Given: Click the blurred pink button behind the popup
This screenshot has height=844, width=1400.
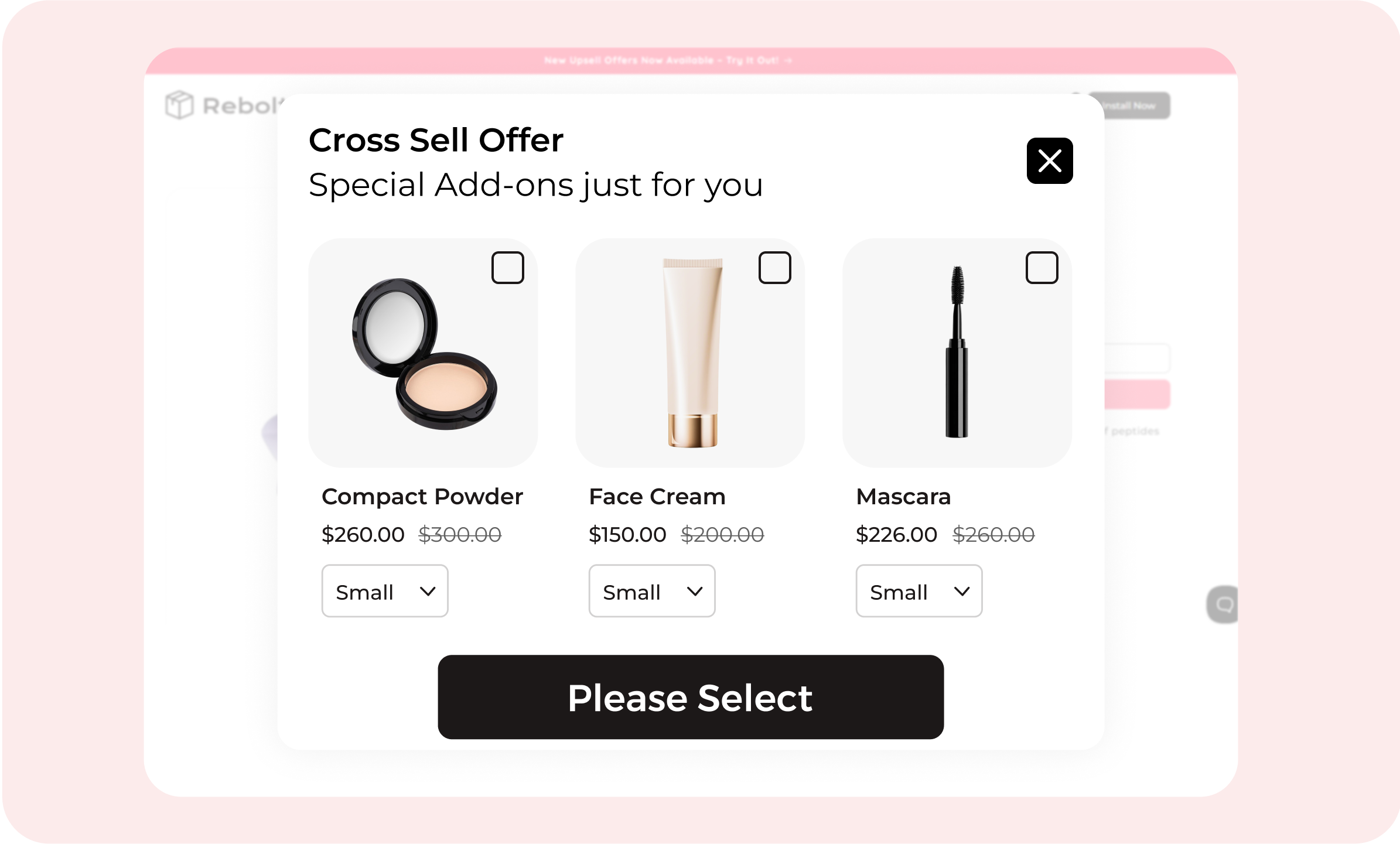Looking at the screenshot, I should (1137, 394).
